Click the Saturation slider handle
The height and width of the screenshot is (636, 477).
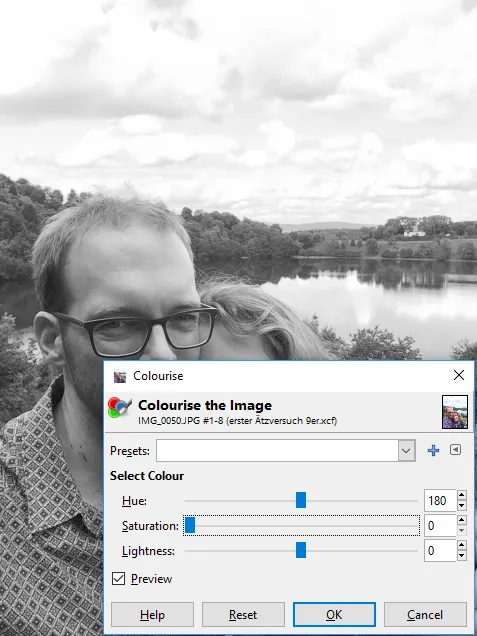pyautogui.click(x=190, y=525)
